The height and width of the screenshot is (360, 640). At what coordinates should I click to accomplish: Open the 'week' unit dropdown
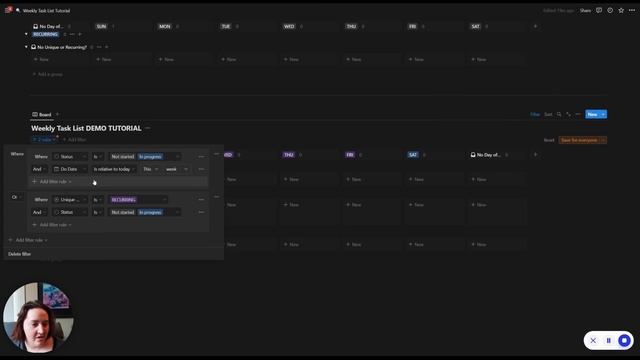(x=176, y=169)
